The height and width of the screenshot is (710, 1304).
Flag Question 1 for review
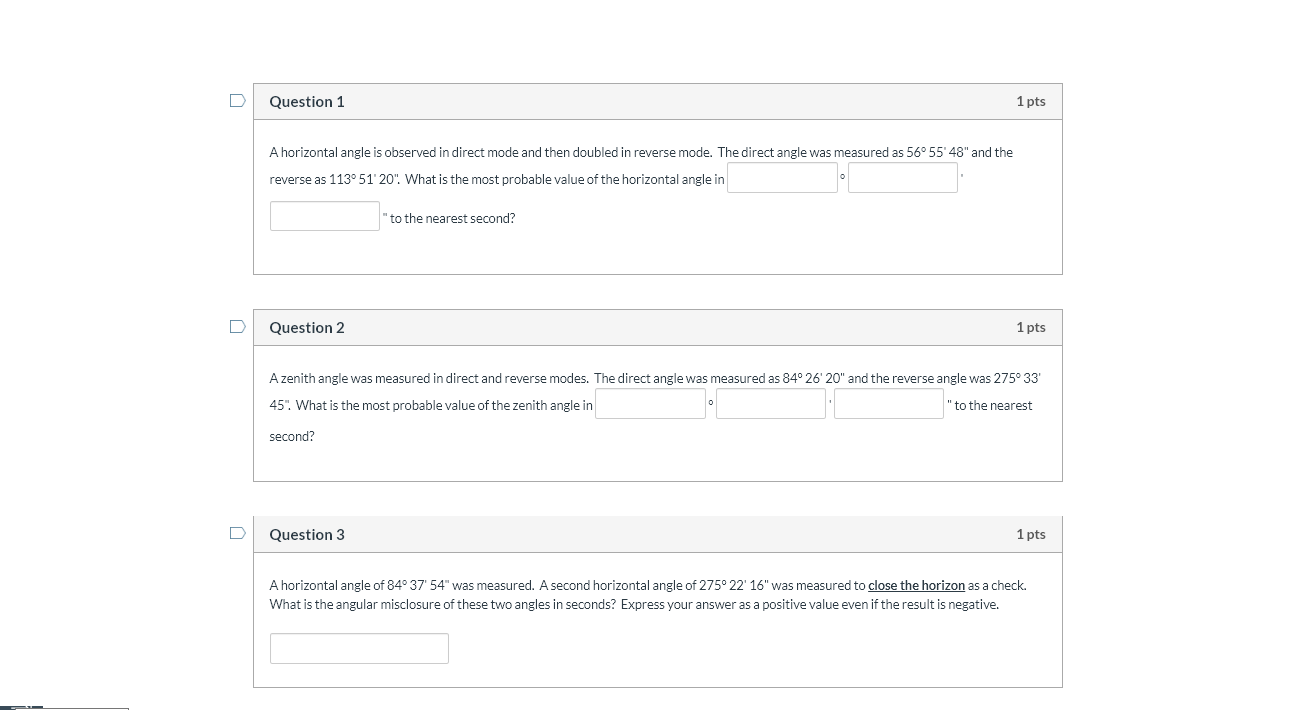[237, 101]
